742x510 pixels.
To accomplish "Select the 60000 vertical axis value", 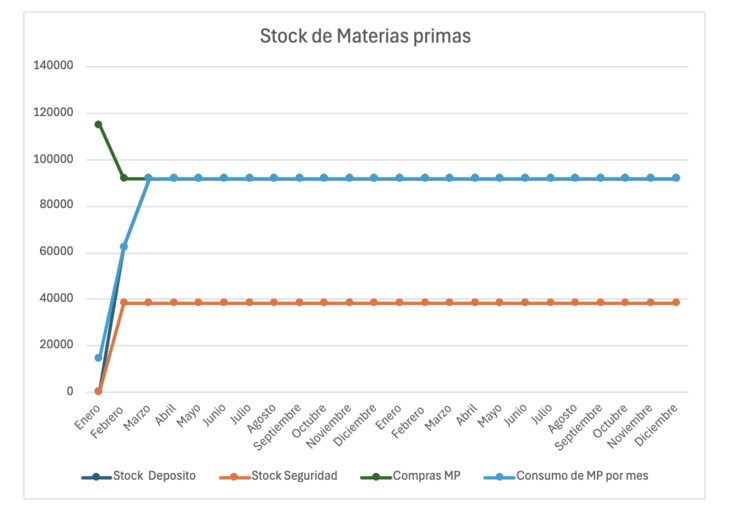I will click(55, 252).
